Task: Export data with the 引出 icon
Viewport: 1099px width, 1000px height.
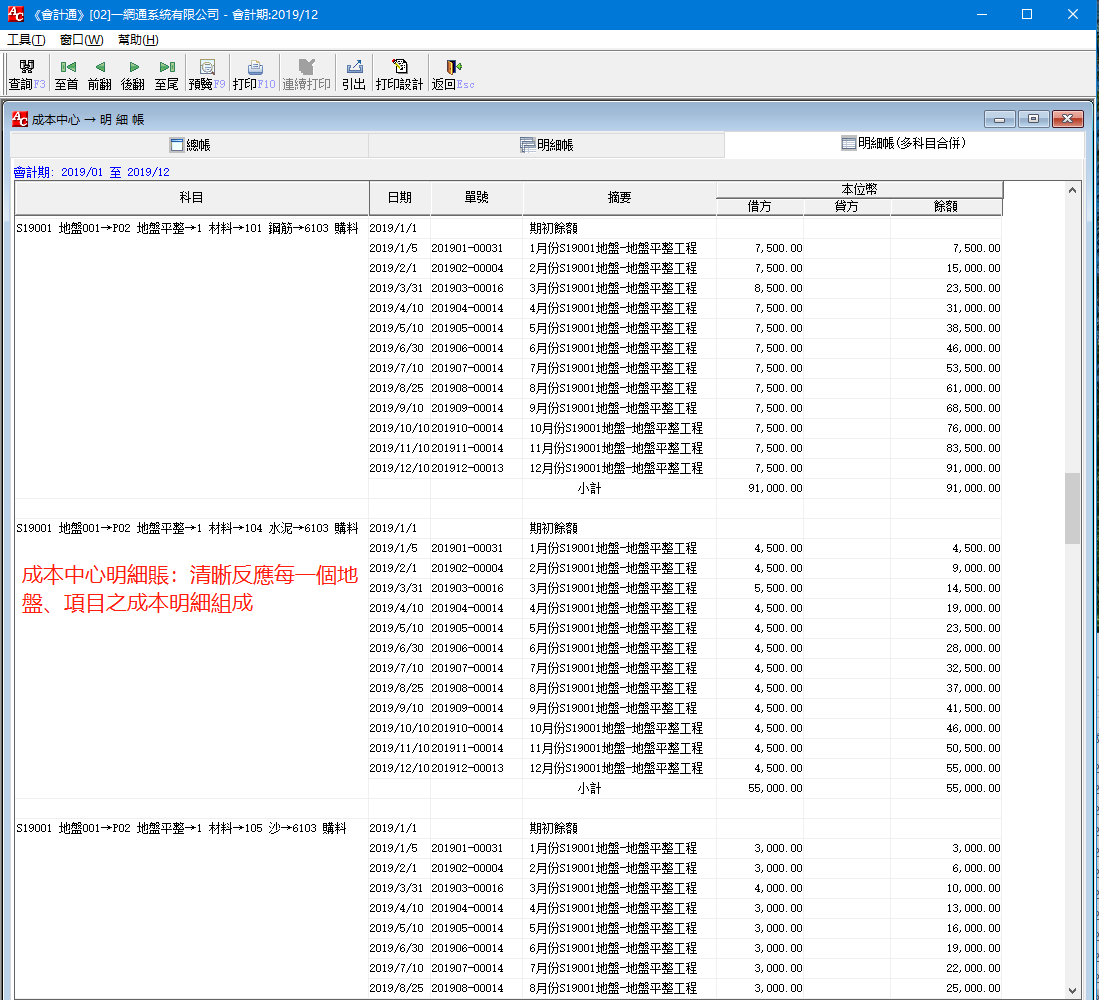Action: coord(354,74)
